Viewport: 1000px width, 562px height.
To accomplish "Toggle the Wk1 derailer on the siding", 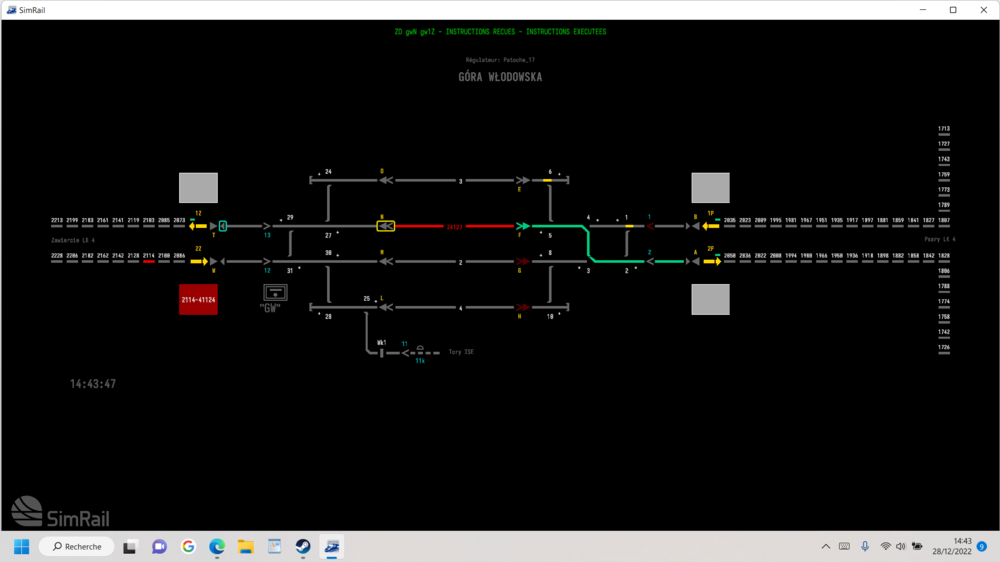I will pos(382,351).
